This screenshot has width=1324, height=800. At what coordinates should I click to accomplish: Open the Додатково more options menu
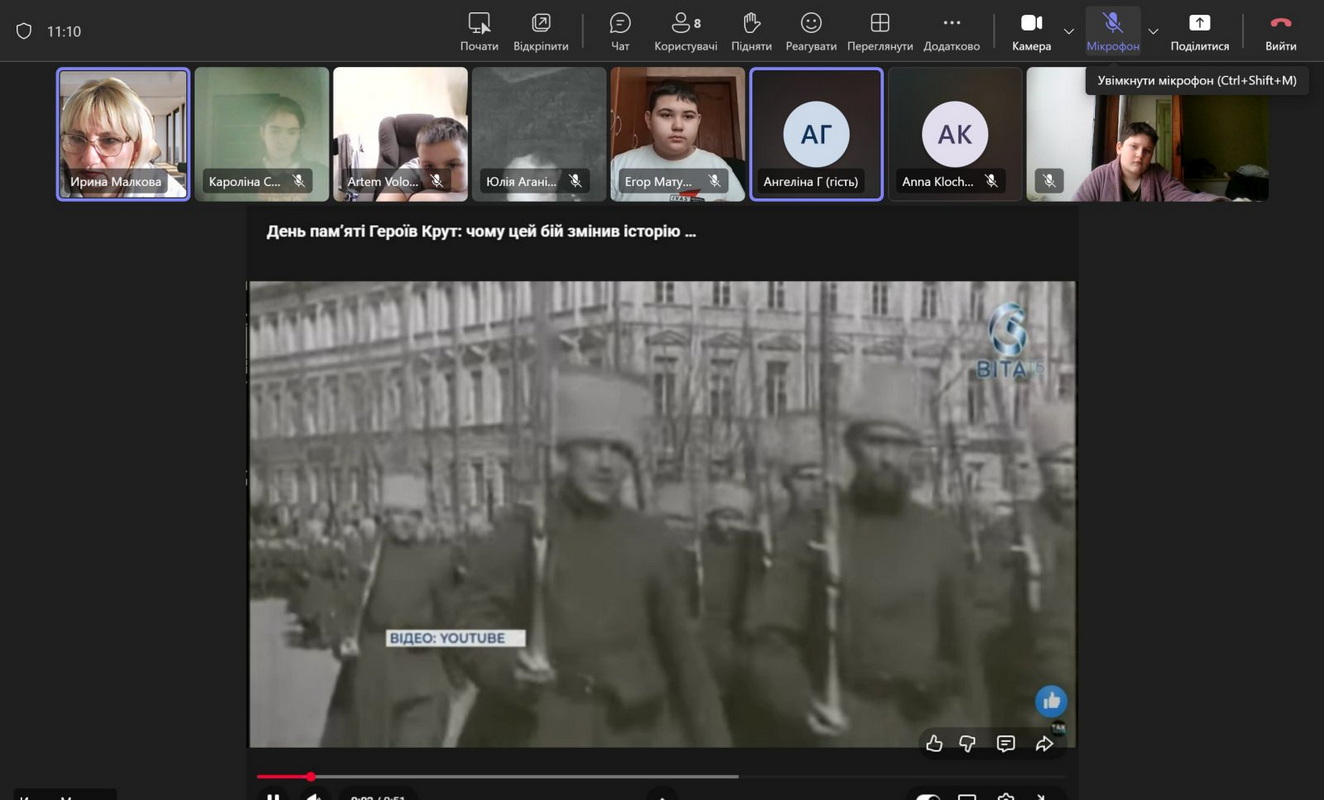[x=951, y=31]
